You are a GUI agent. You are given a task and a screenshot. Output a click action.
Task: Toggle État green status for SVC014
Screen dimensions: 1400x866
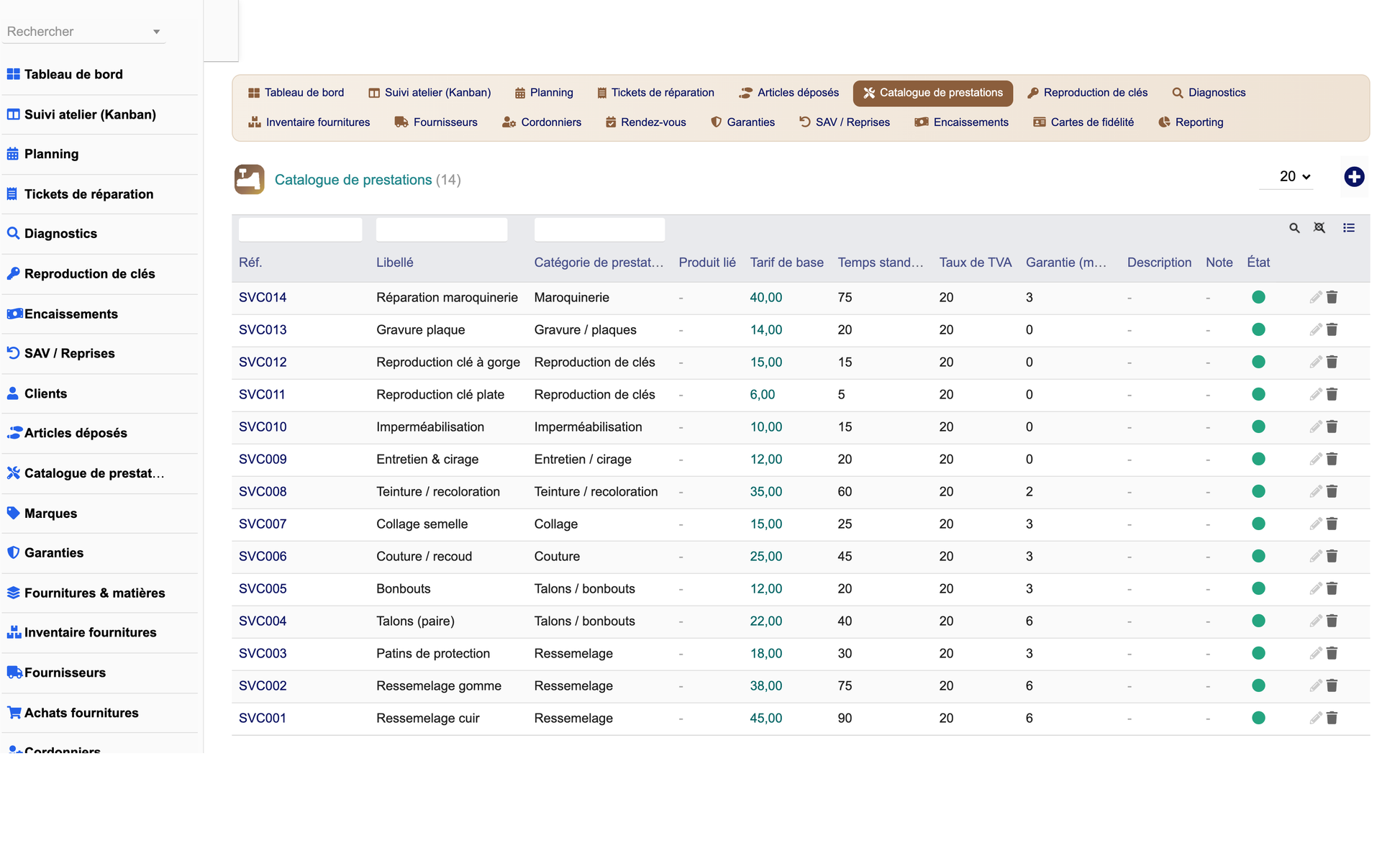click(1258, 297)
